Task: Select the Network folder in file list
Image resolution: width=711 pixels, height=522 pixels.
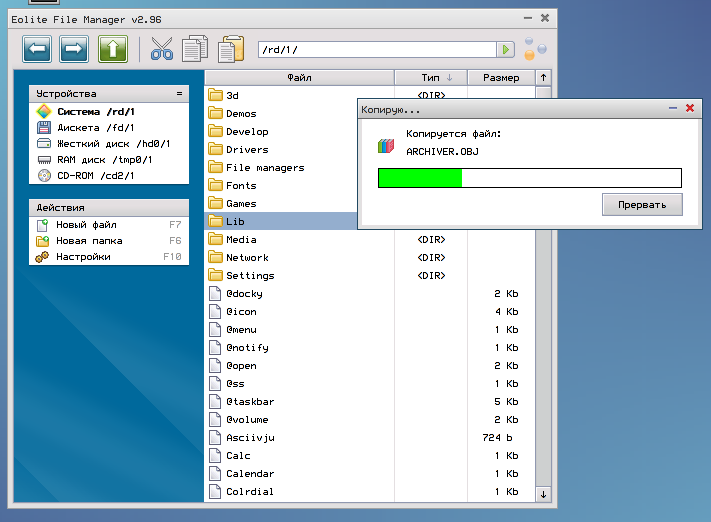Action: 247,258
